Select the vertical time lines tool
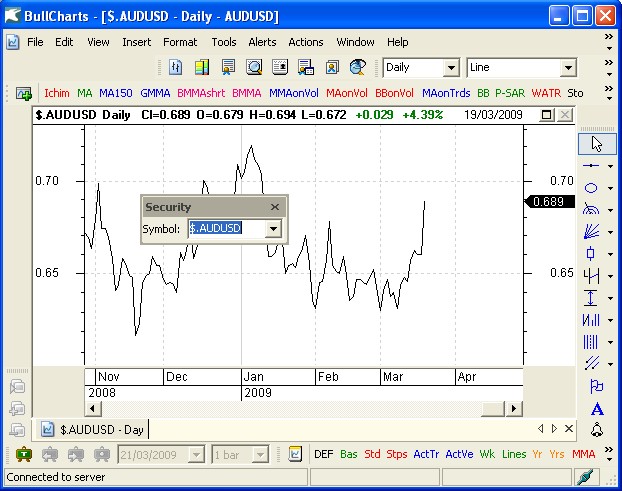 (x=591, y=341)
